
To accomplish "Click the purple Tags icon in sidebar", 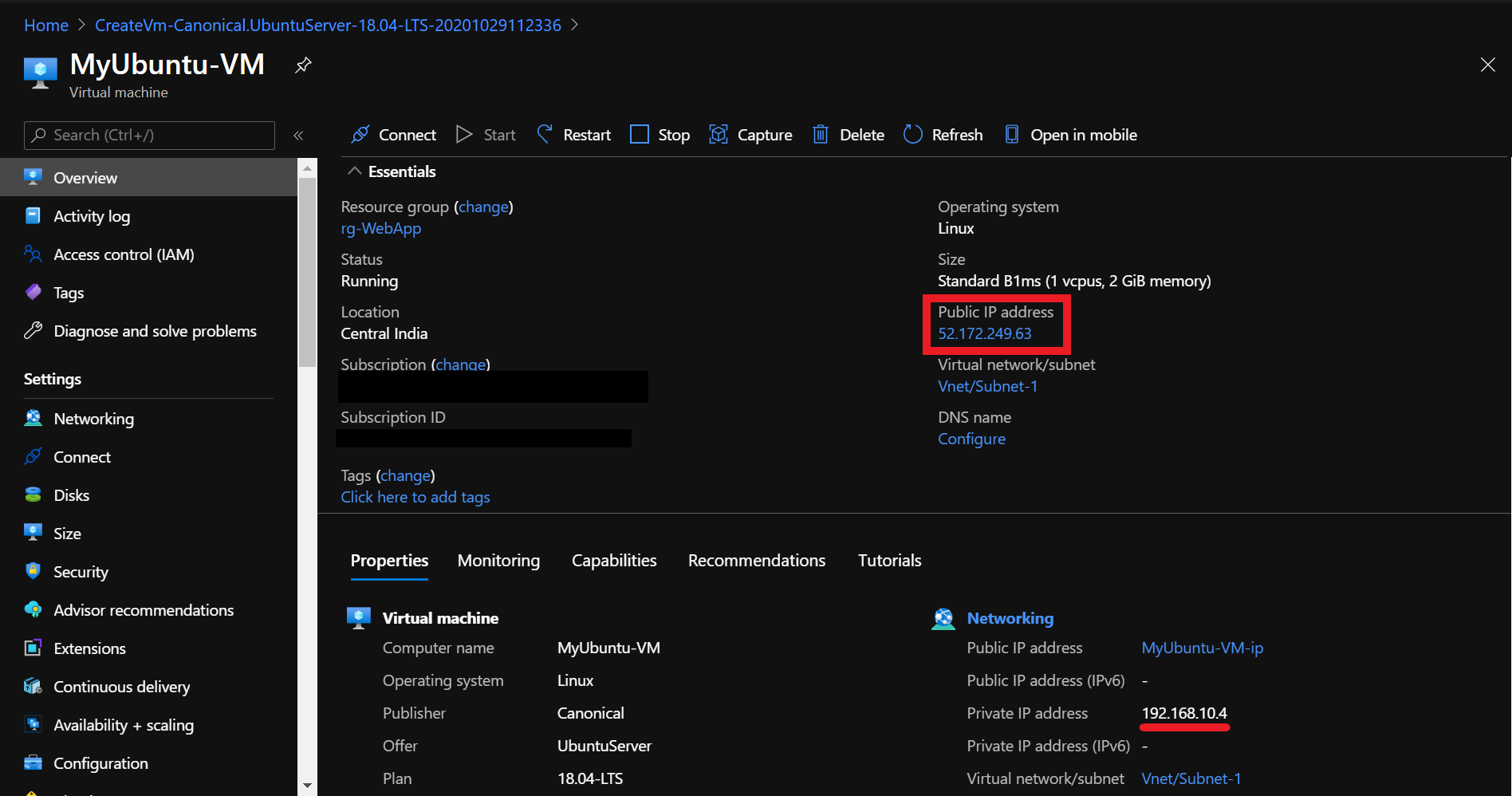I will [33, 292].
